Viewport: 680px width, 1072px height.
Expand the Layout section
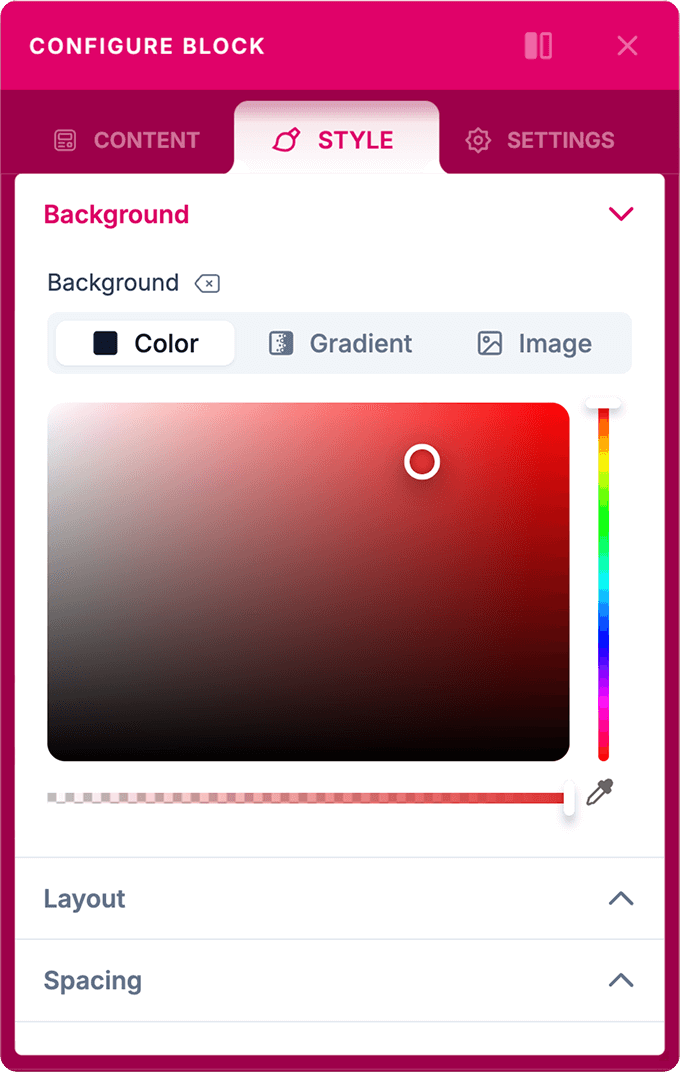point(621,898)
